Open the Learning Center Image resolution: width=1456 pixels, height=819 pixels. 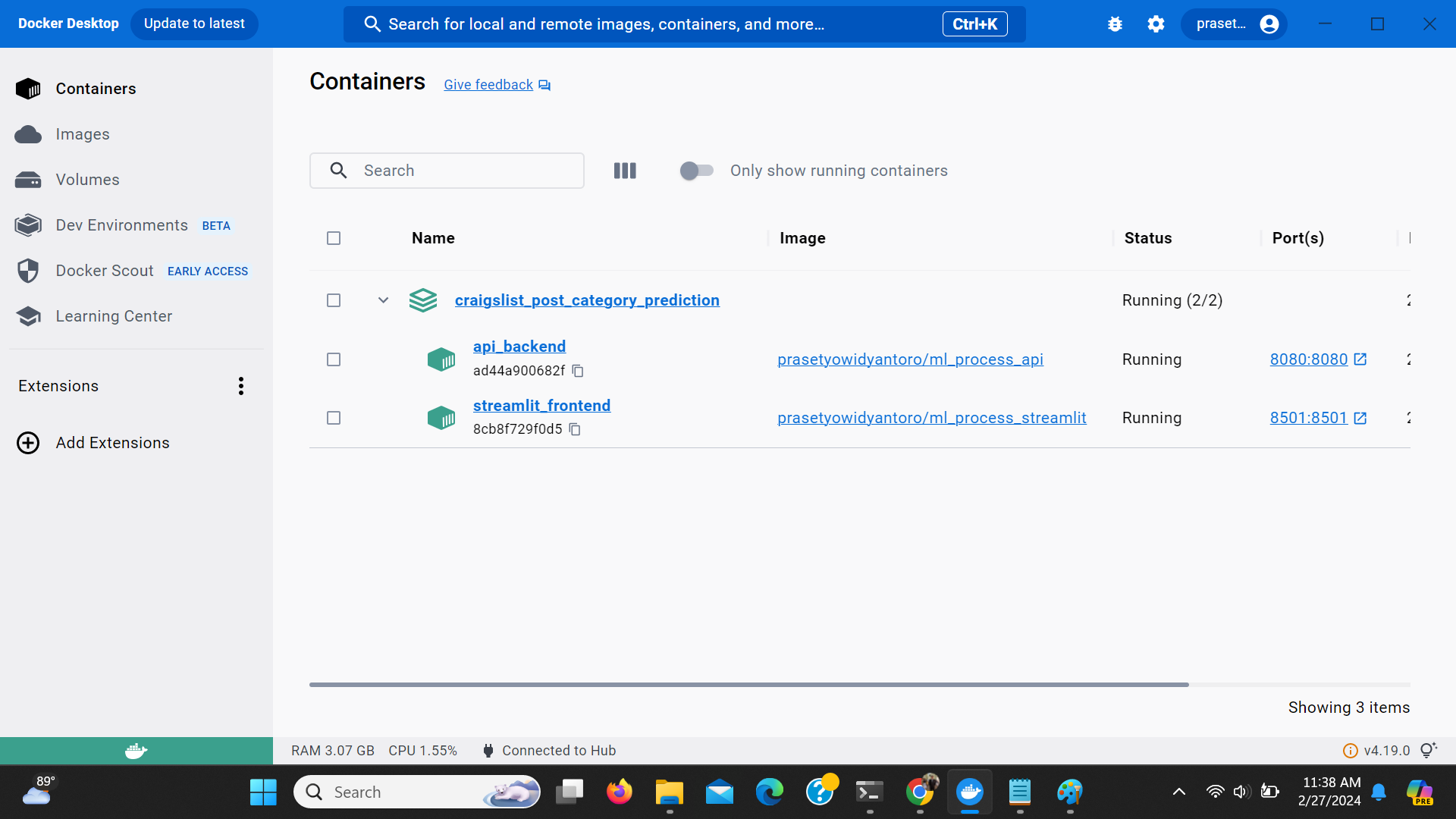click(114, 316)
